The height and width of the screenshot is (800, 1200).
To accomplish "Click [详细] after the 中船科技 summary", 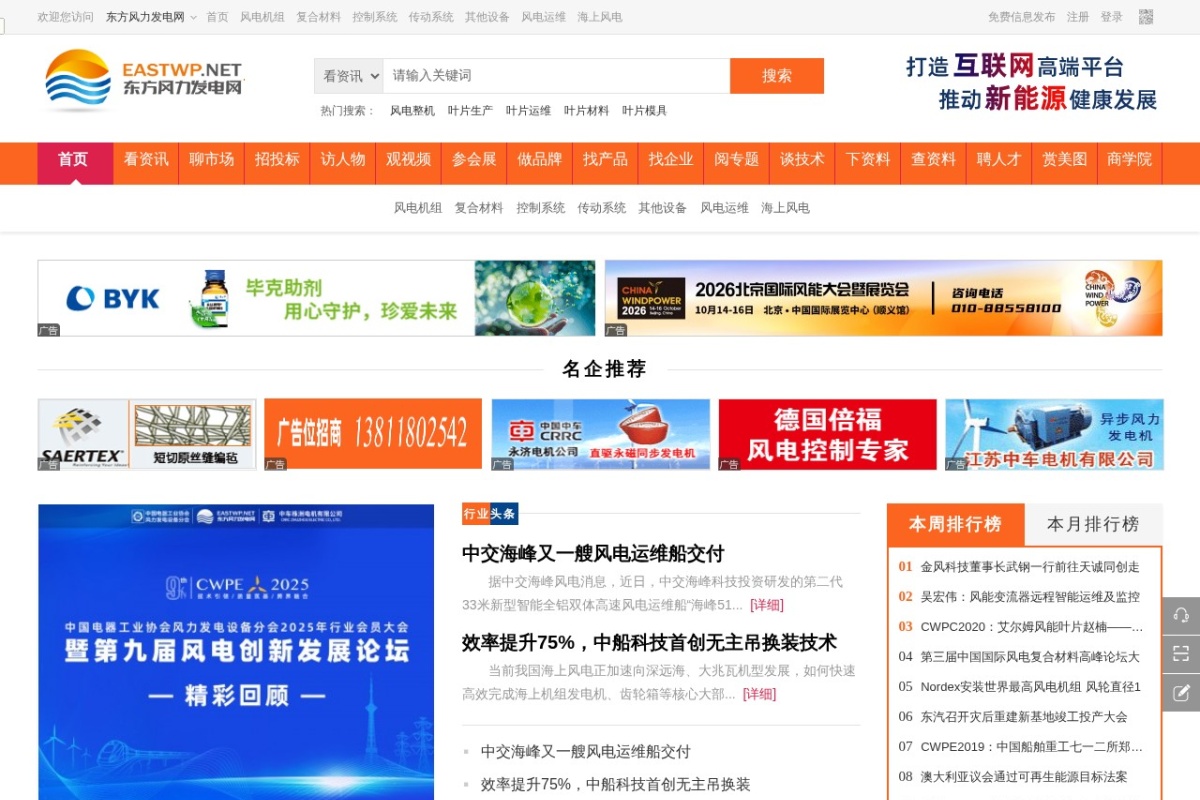I will [759, 694].
